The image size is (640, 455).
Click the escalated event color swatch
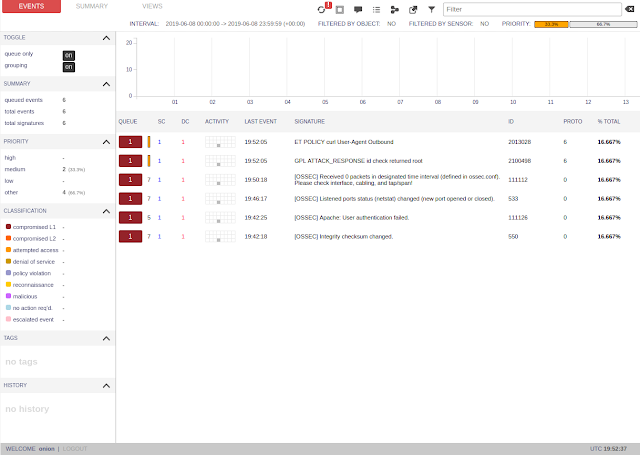pyautogui.click(x=9, y=319)
